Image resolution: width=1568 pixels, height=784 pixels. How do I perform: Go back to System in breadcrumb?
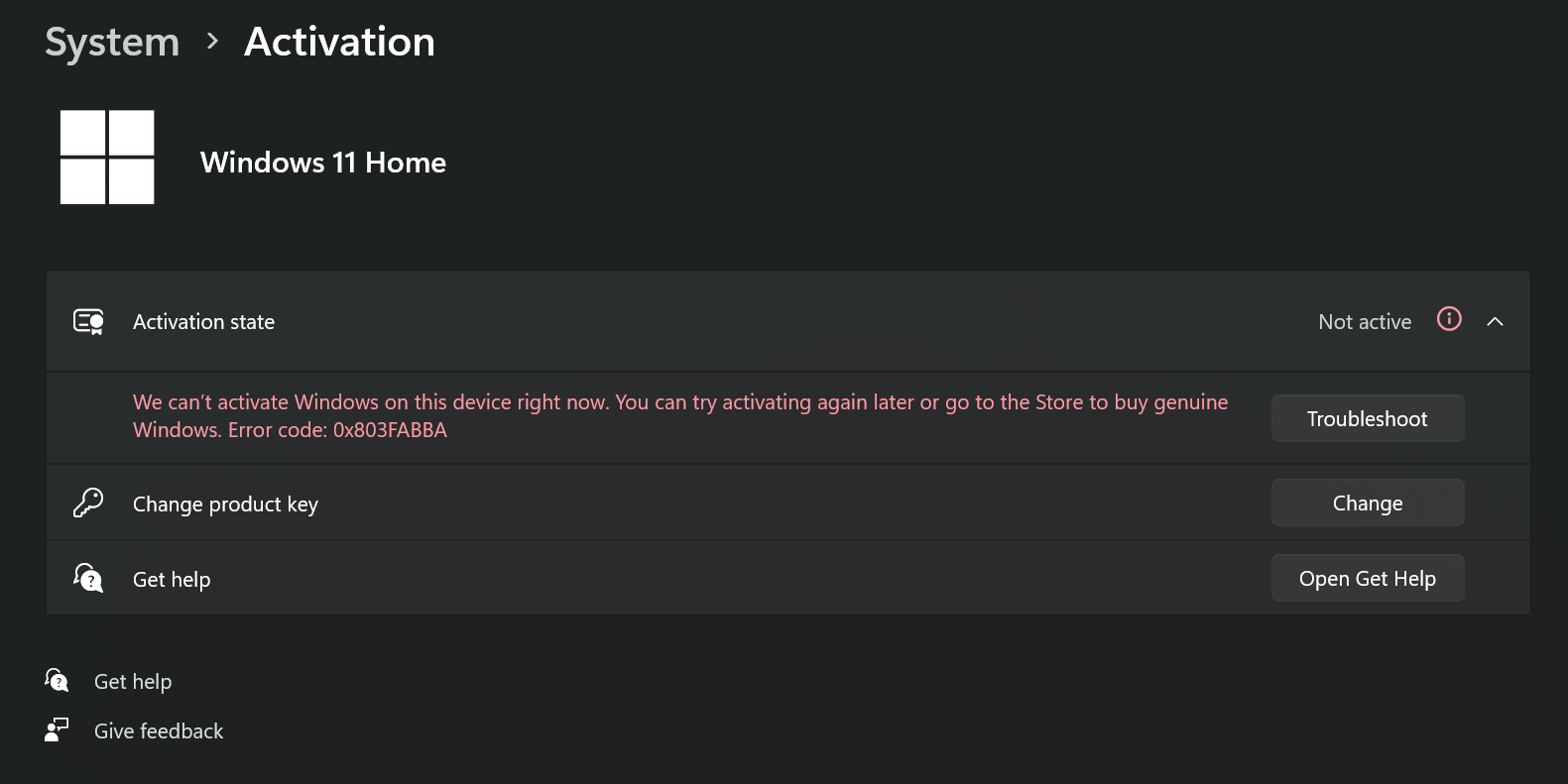(x=112, y=43)
